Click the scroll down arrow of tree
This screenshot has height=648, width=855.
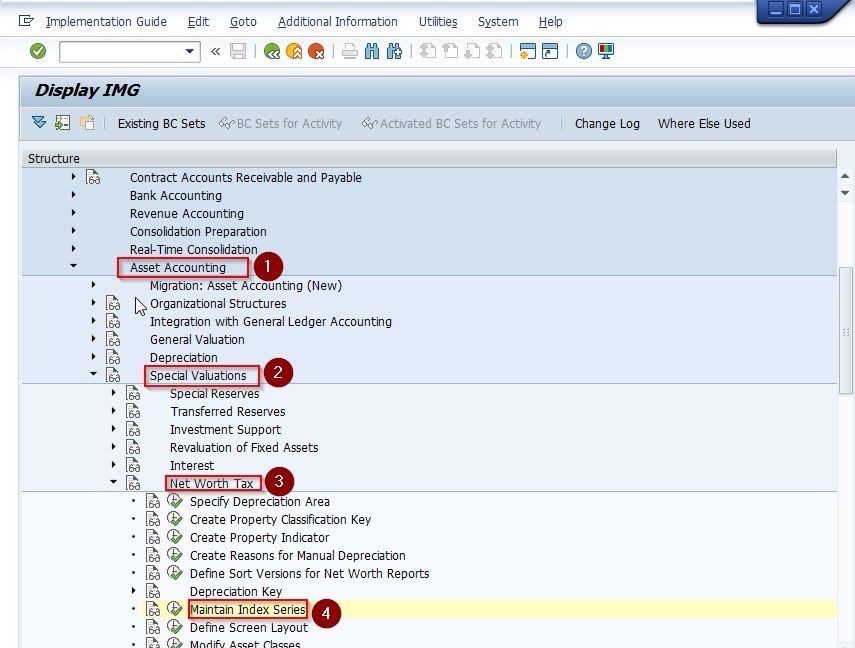(x=845, y=193)
